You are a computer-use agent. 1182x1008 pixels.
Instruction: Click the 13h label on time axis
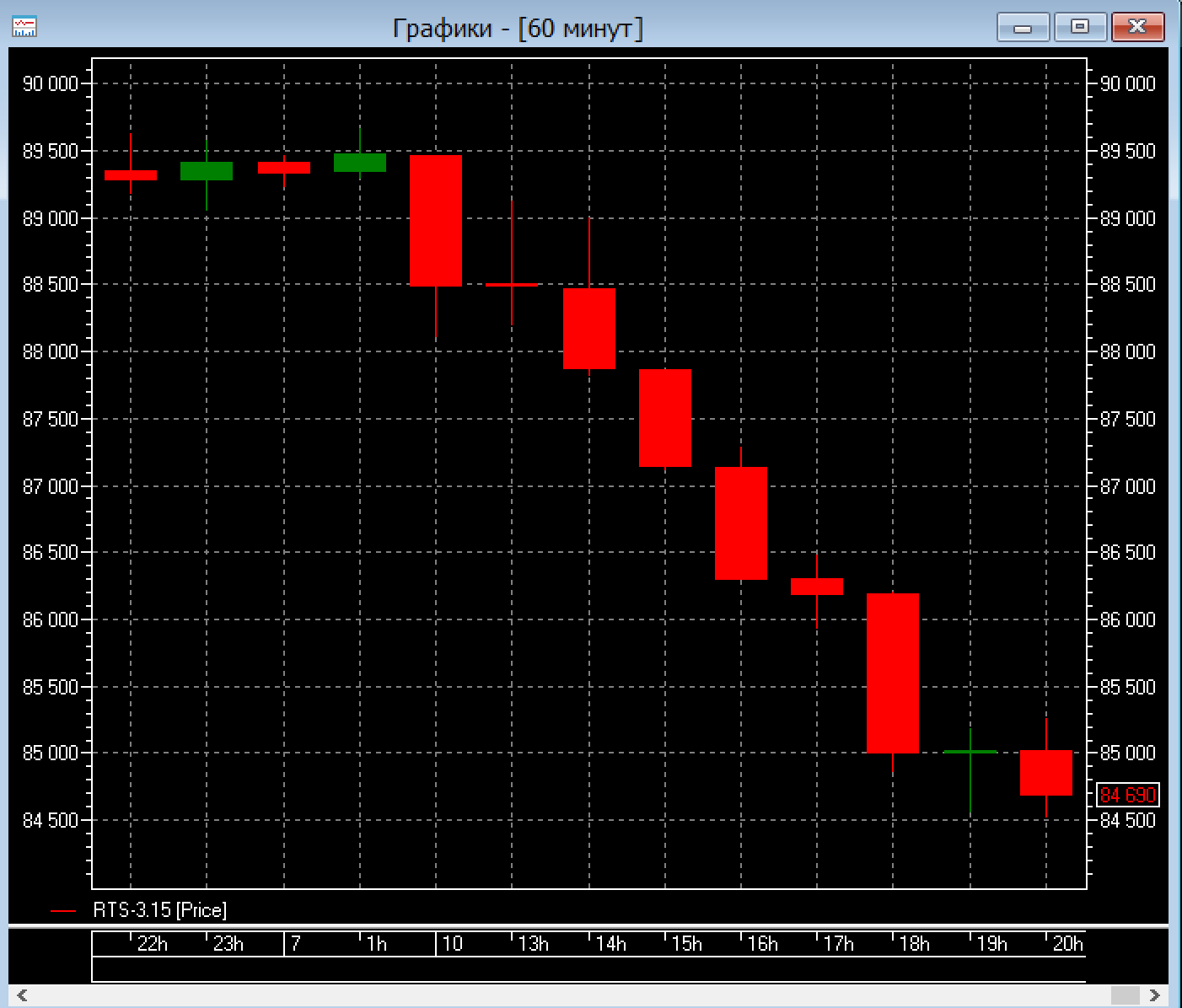coord(533,943)
